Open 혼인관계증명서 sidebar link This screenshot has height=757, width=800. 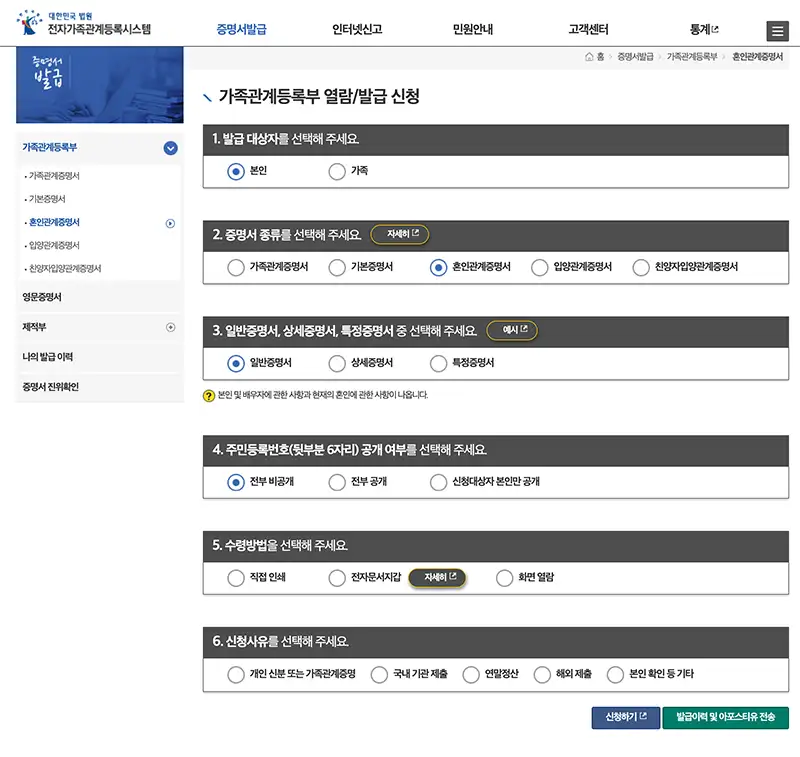54,222
